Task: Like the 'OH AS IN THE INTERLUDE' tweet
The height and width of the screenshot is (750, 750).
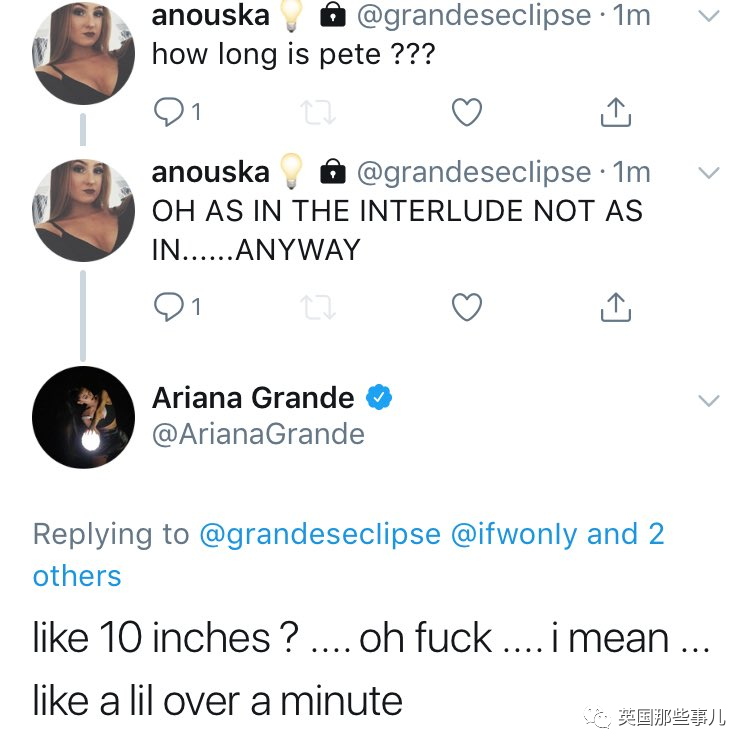Action: pos(467,307)
